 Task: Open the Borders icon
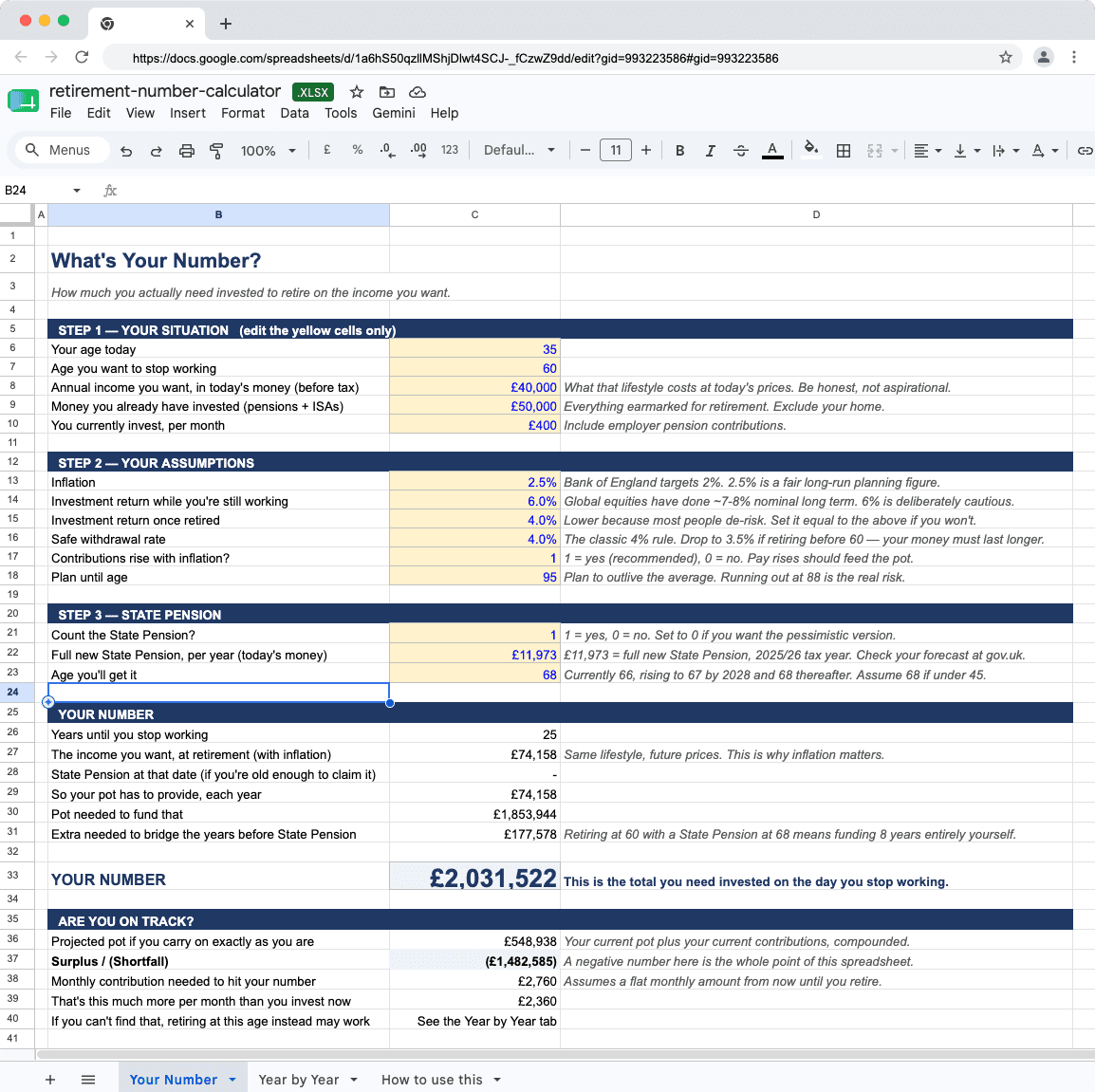(x=844, y=150)
